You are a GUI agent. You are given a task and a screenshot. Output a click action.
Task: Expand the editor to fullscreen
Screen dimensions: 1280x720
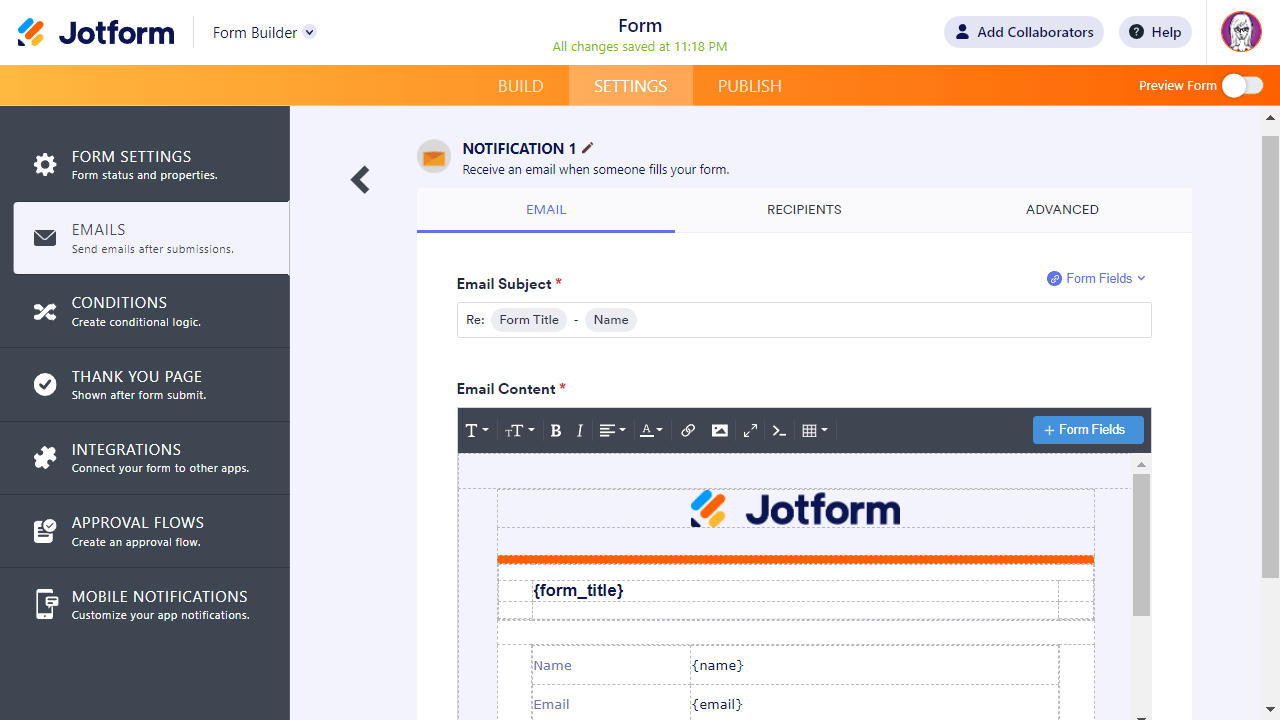pyautogui.click(x=750, y=431)
